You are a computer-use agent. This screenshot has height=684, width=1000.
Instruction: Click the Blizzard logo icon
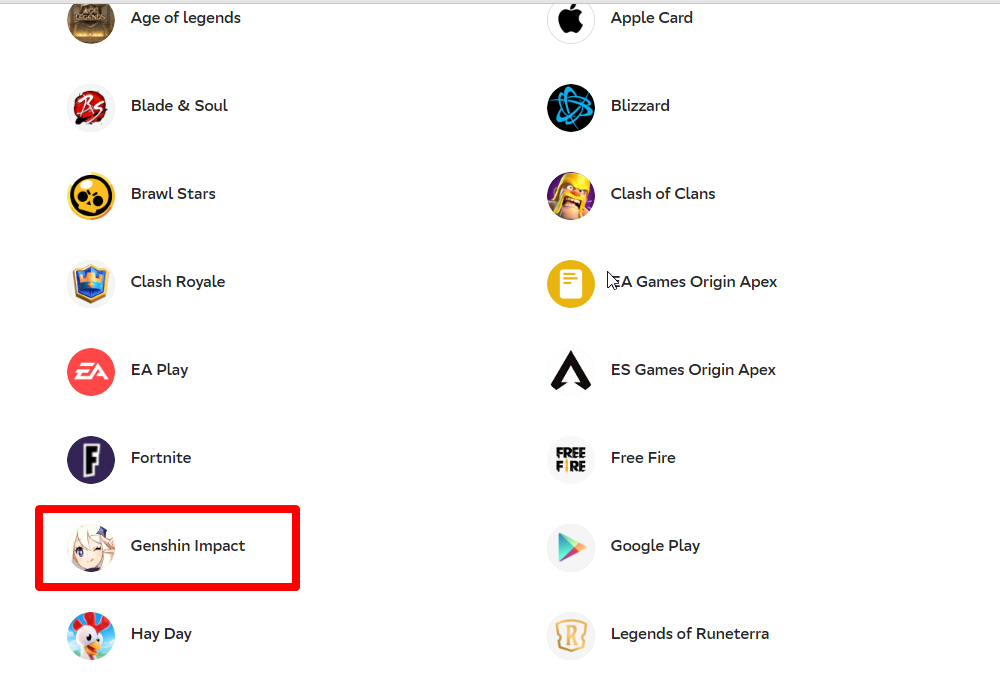pos(571,108)
